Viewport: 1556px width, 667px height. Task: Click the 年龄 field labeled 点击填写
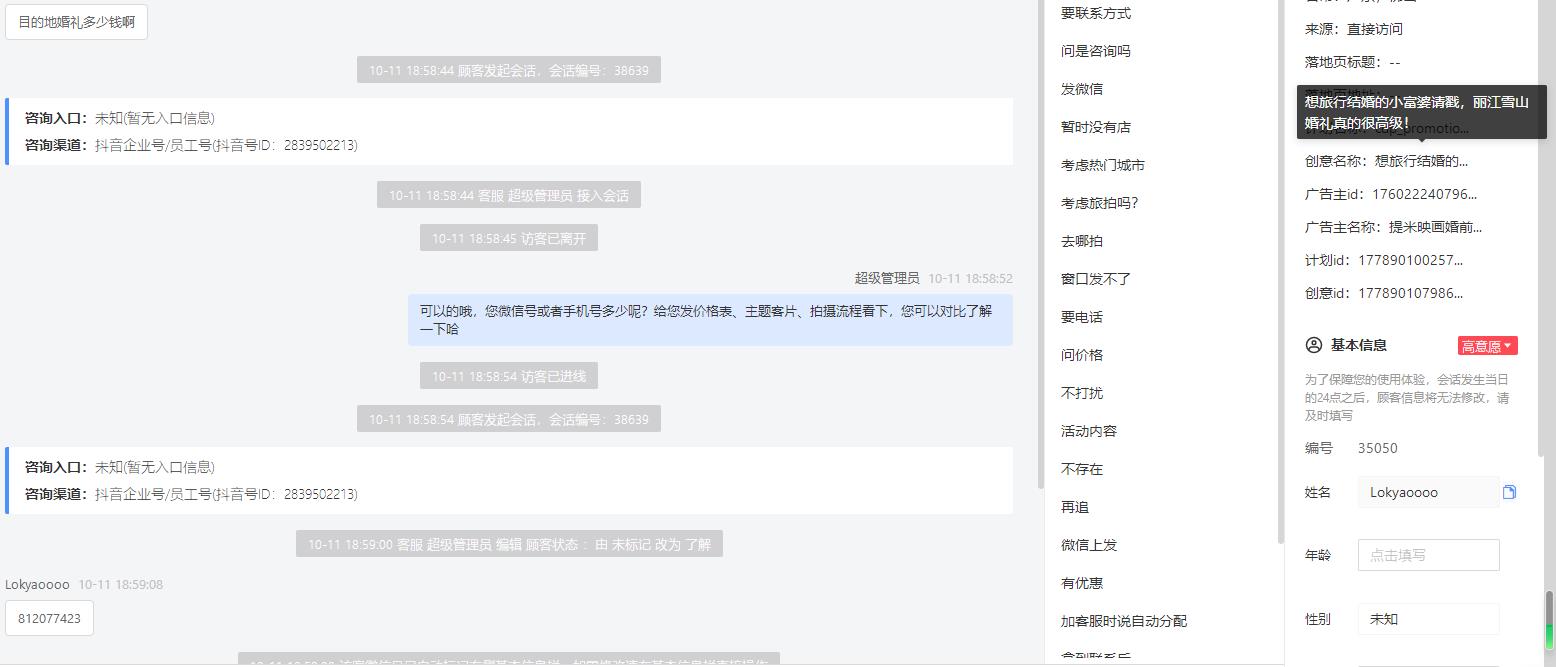click(1428, 555)
